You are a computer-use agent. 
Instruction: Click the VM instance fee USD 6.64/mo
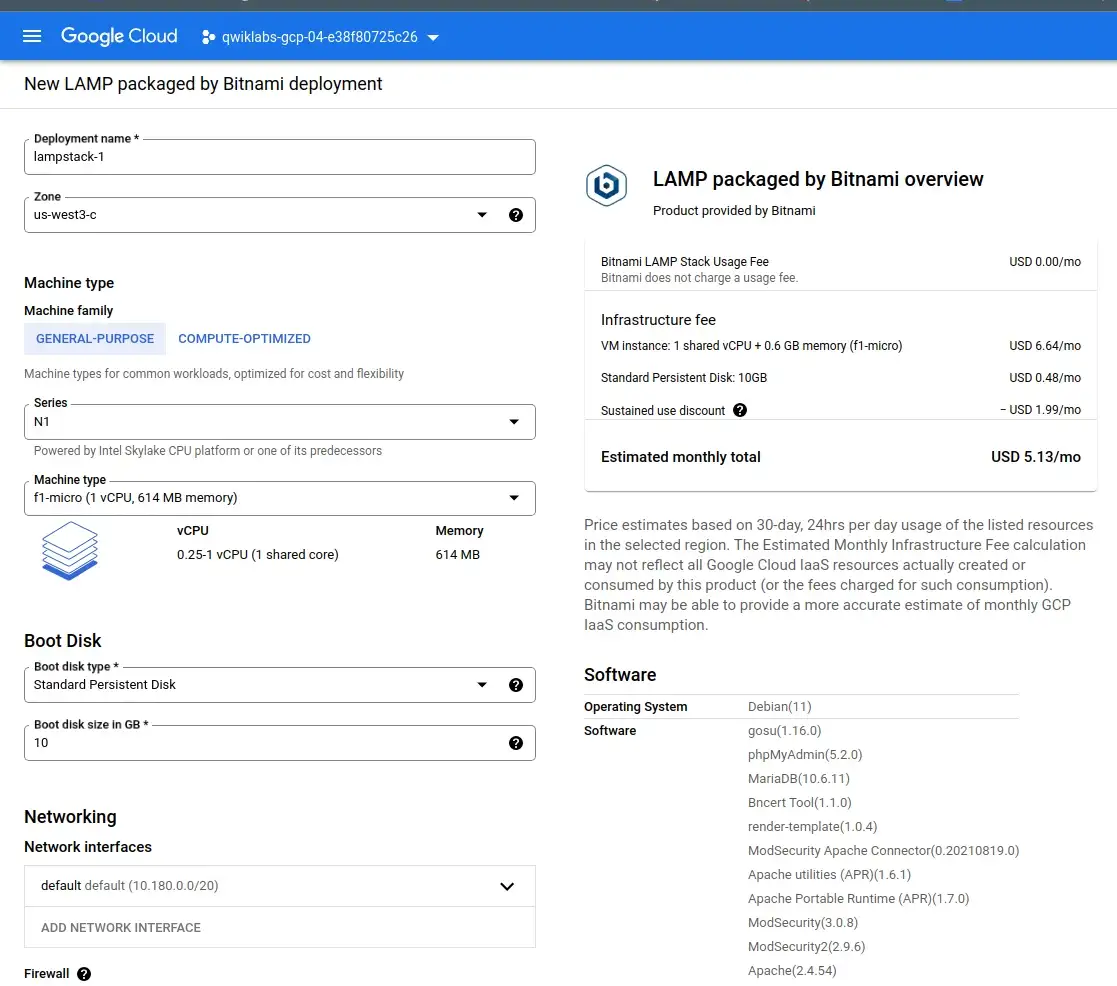pos(1045,346)
